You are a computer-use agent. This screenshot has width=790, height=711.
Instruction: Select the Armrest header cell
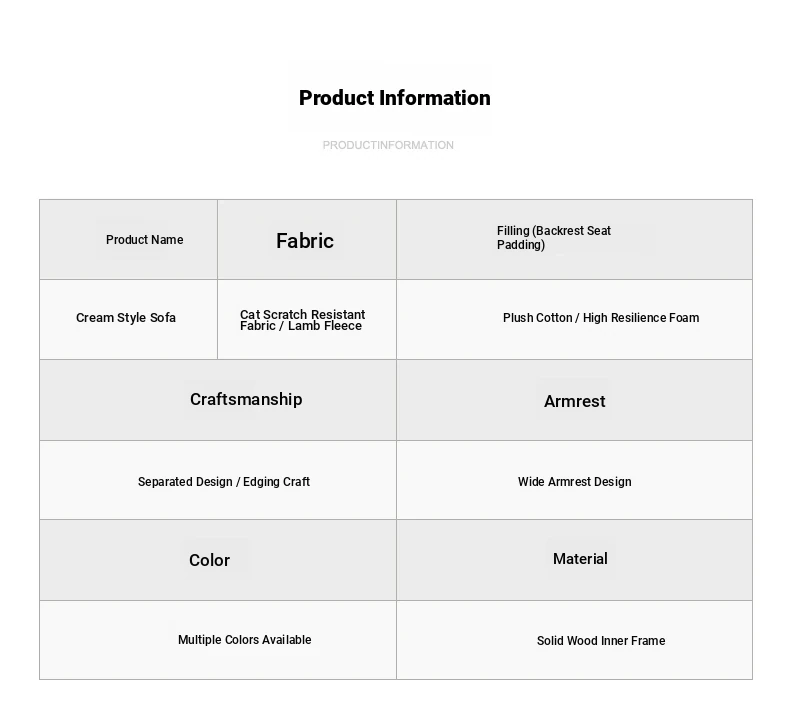coord(574,400)
